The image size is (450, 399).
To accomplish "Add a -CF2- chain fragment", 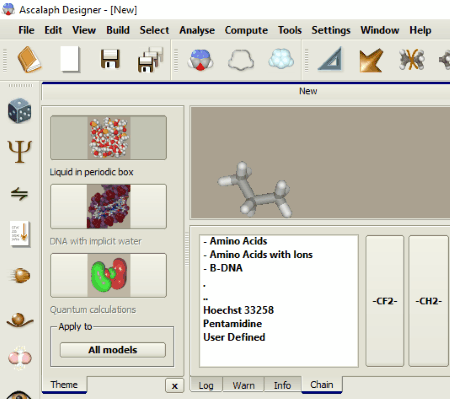I will pyautogui.click(x=385, y=301).
